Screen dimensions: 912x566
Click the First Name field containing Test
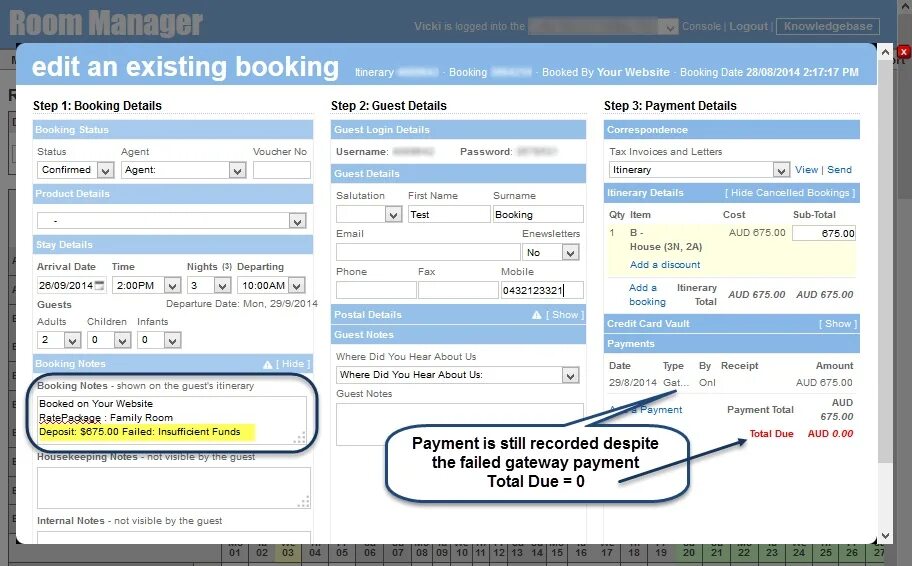coord(449,215)
